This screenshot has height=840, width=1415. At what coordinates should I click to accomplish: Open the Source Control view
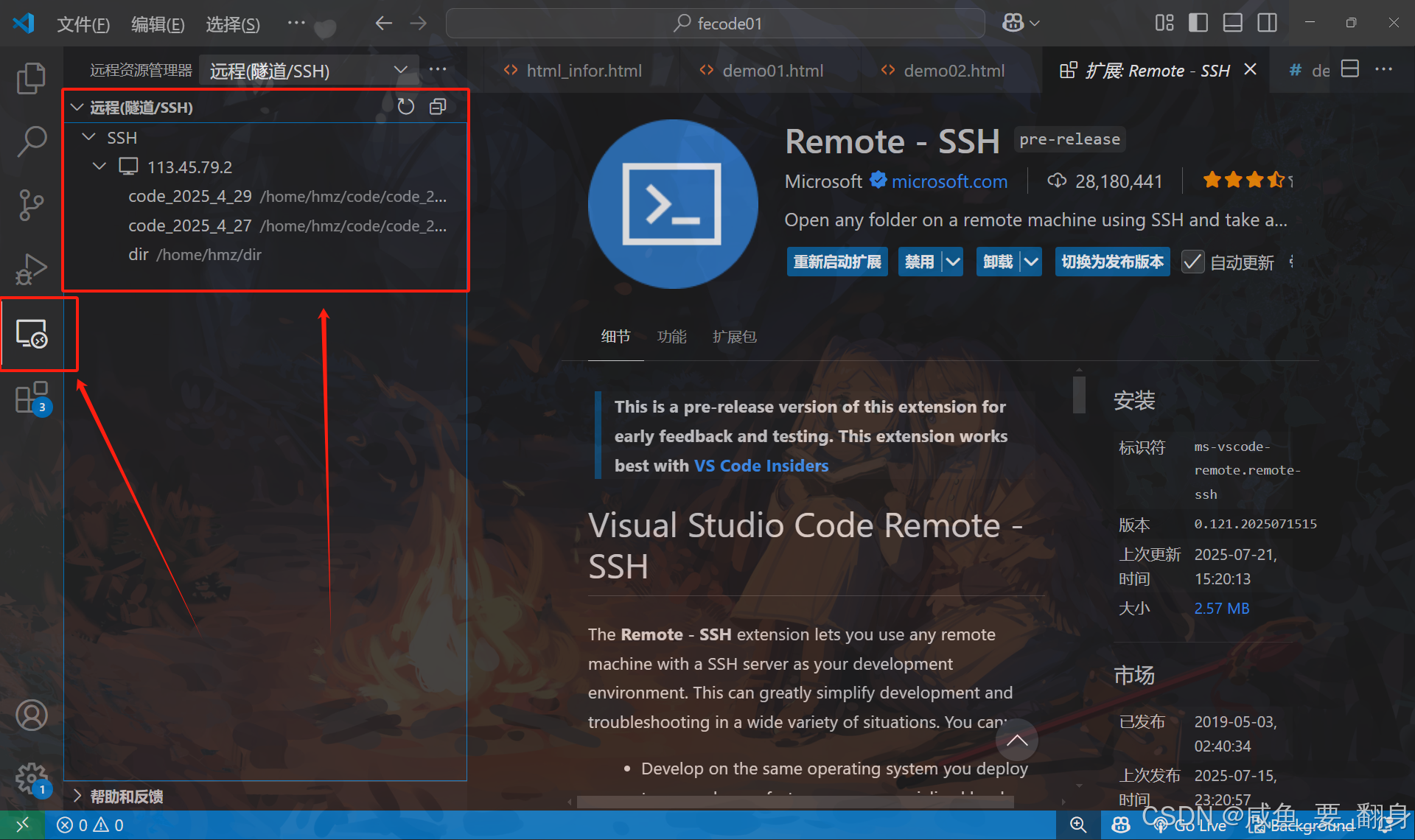point(31,205)
